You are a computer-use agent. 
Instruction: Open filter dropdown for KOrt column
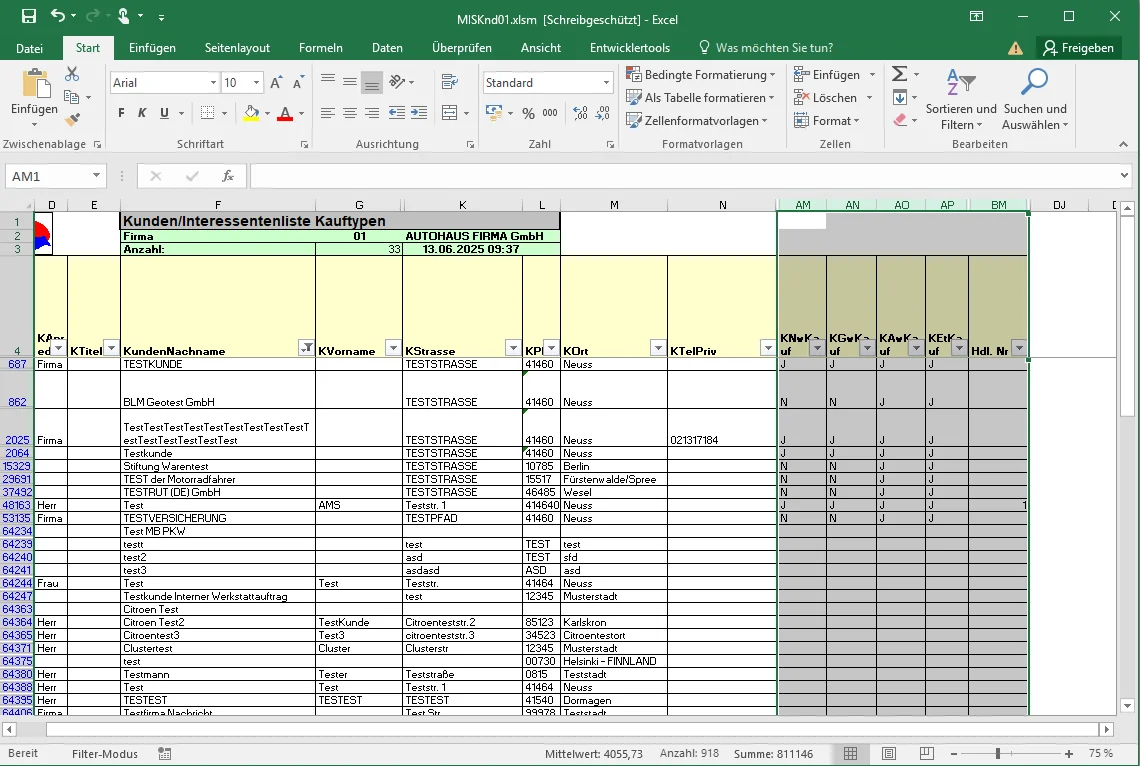[x=658, y=349]
